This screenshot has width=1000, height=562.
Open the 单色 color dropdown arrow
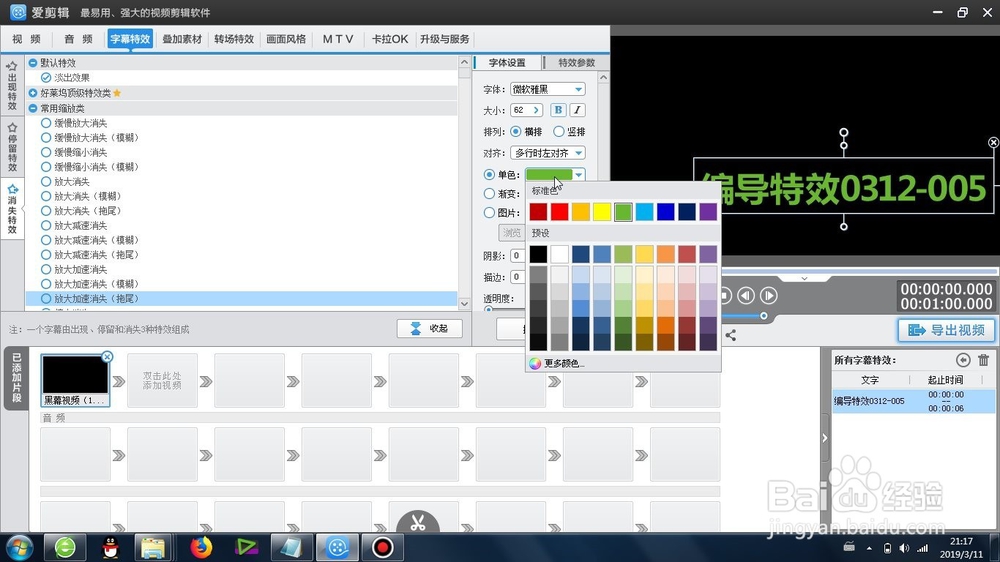point(578,174)
